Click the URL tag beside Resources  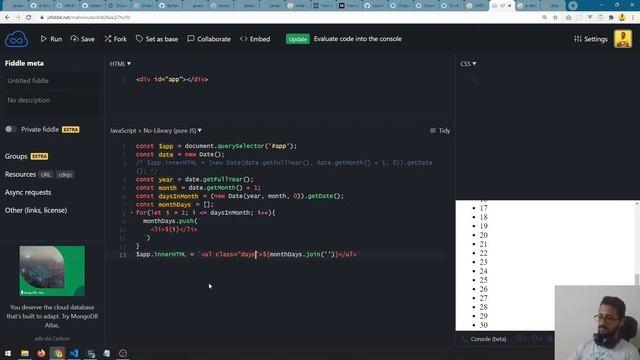click(46, 175)
